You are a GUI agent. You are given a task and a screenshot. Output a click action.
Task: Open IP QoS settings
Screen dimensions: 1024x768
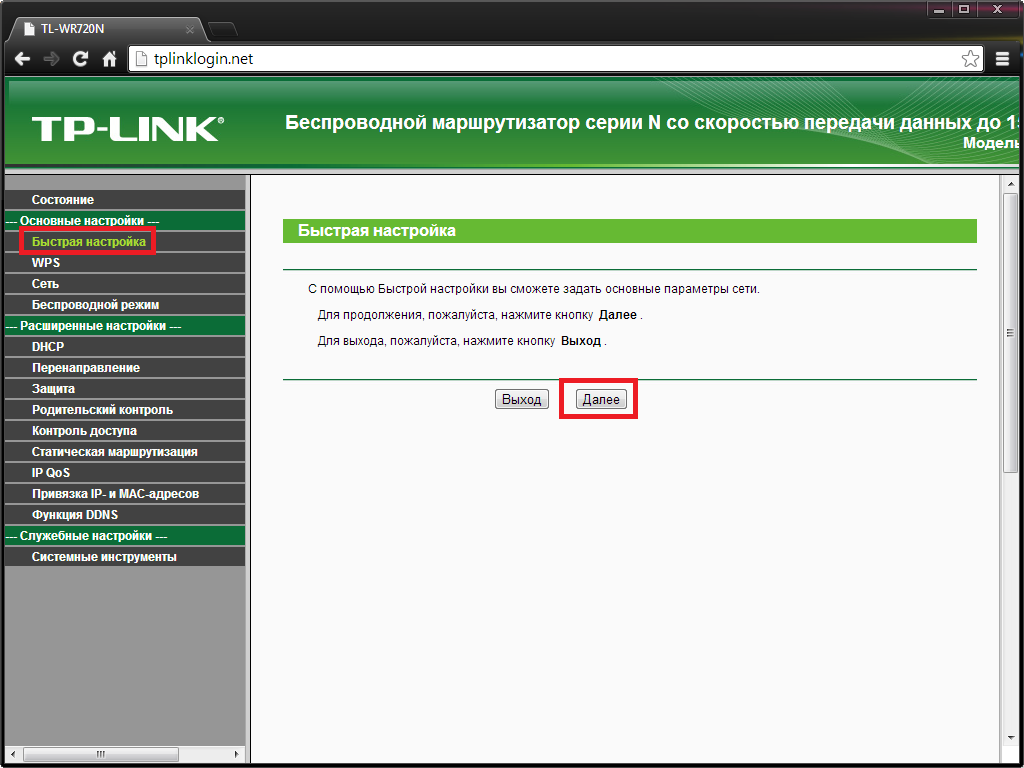click(x=52, y=472)
